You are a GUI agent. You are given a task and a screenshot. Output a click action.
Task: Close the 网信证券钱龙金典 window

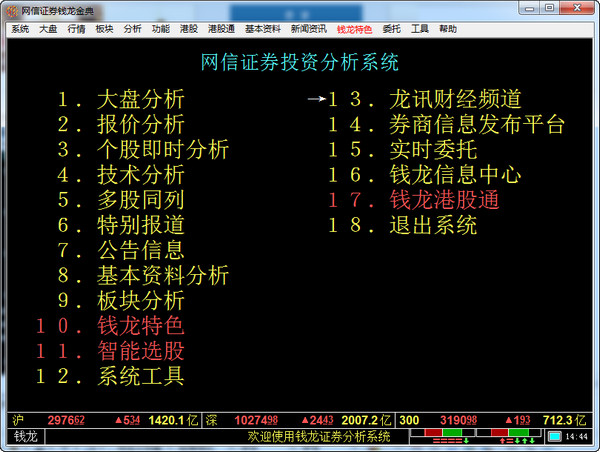pos(577,8)
